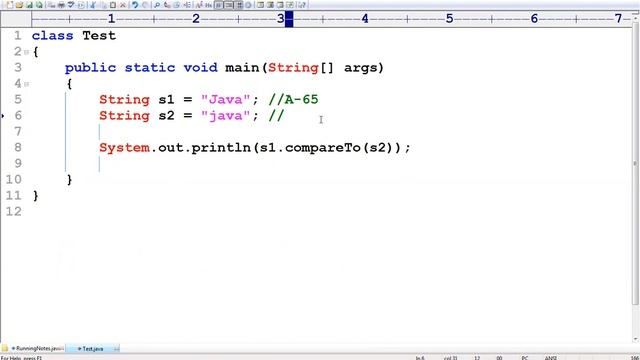Click the New document toolbar icon
This screenshot has height=360, width=640.
pos(9,5)
